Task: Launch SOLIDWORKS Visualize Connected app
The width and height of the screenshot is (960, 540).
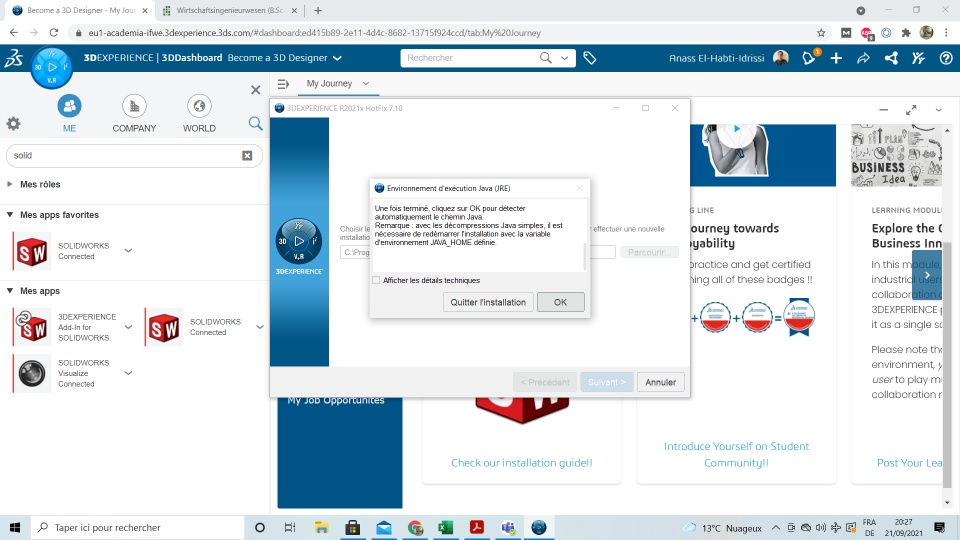Action: click(32, 373)
